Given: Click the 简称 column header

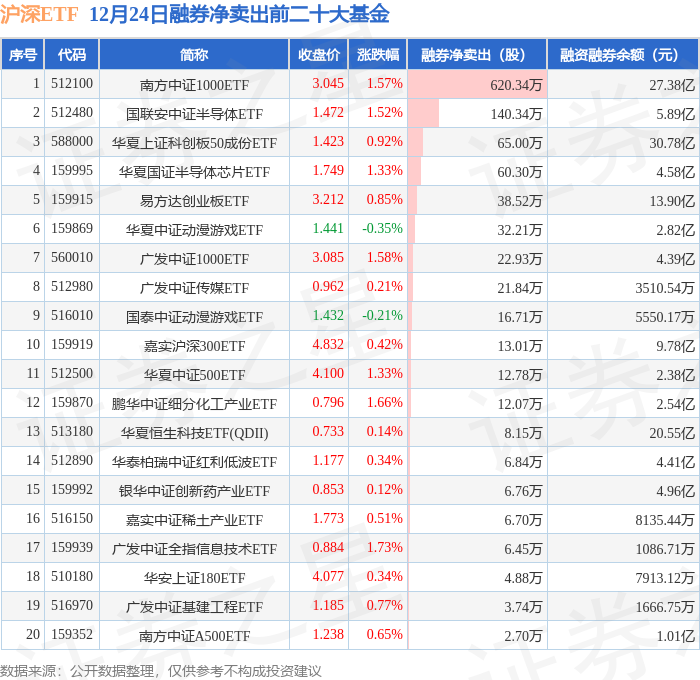Looking at the screenshot, I should 194,54.
